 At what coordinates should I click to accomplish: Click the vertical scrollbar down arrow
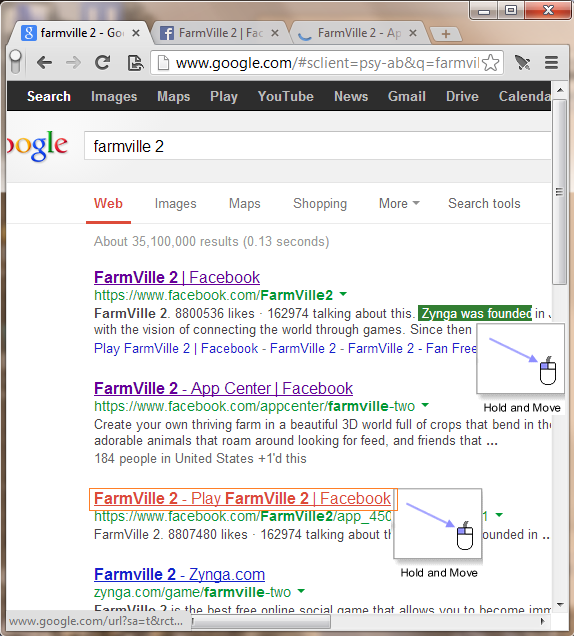pos(561,605)
